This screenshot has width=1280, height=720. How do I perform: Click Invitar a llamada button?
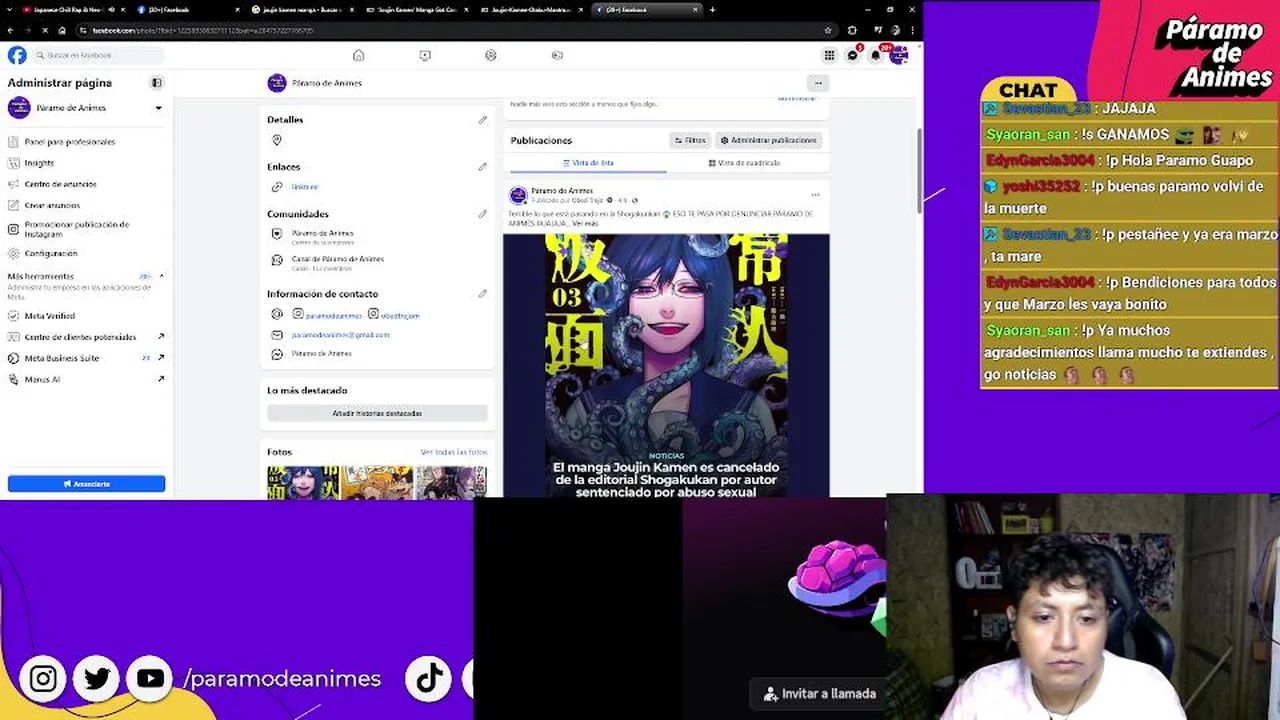(x=820, y=693)
